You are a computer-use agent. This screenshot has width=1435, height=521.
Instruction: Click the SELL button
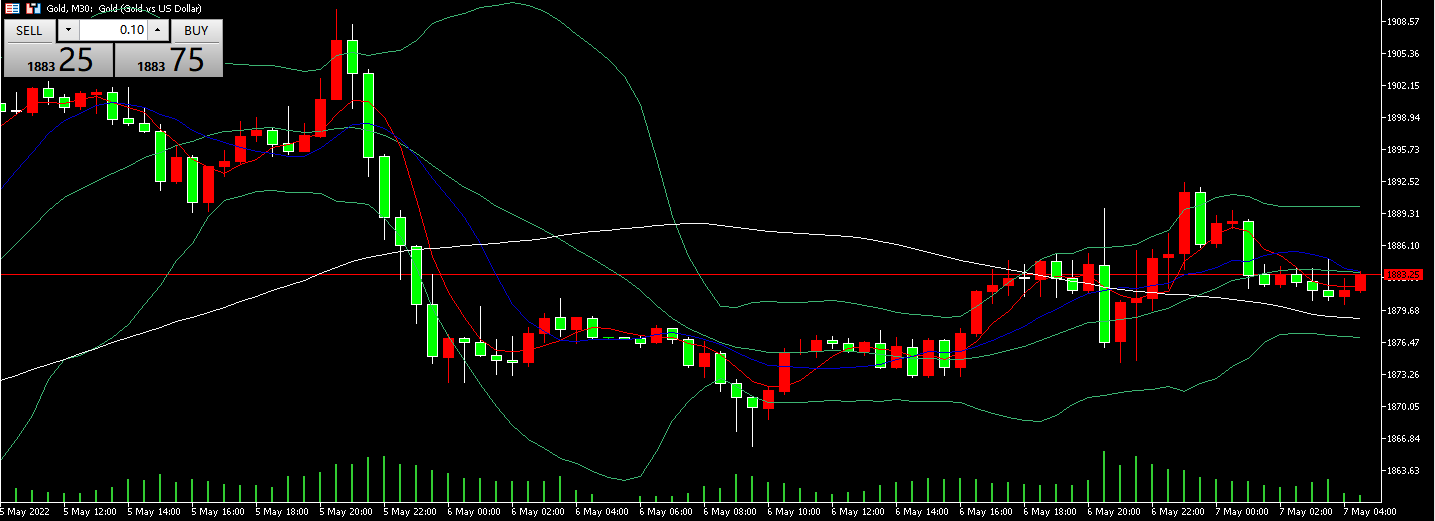pos(29,30)
